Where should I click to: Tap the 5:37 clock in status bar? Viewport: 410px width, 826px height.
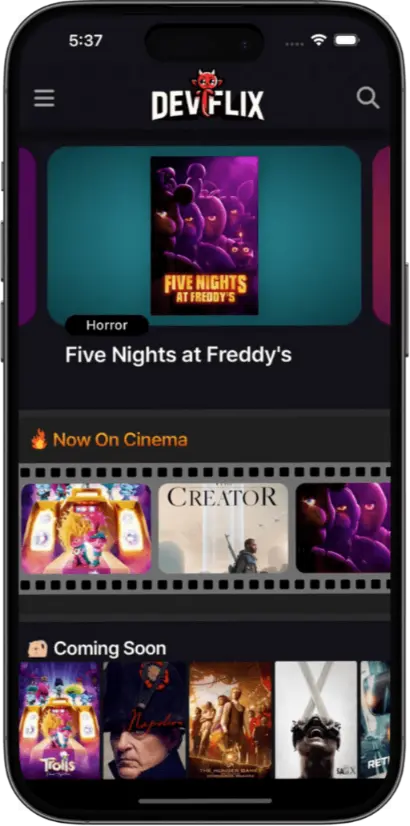pyautogui.click(x=85, y=41)
